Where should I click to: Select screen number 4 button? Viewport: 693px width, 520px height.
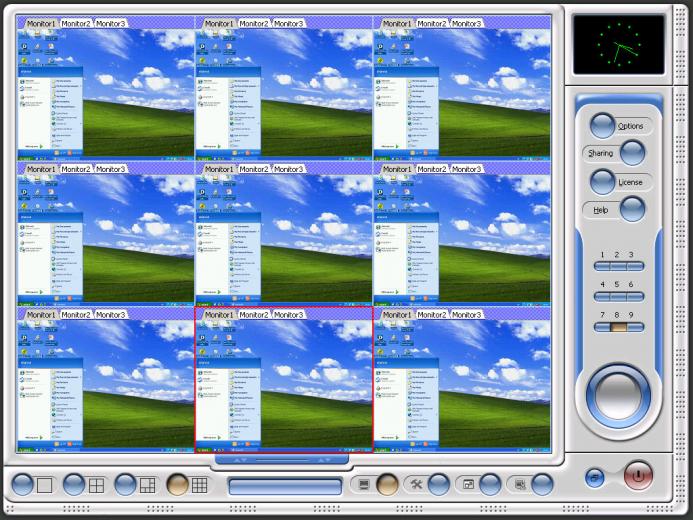point(602,296)
